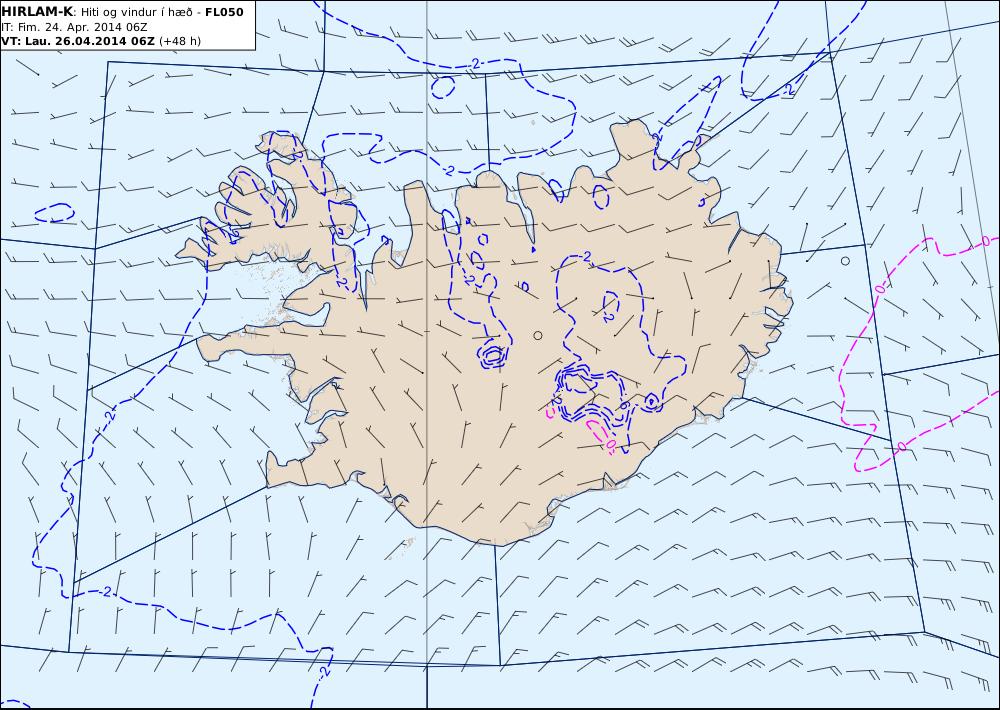Select the (+48 h) forecast offset text
1000x710 pixels.
coord(180,41)
